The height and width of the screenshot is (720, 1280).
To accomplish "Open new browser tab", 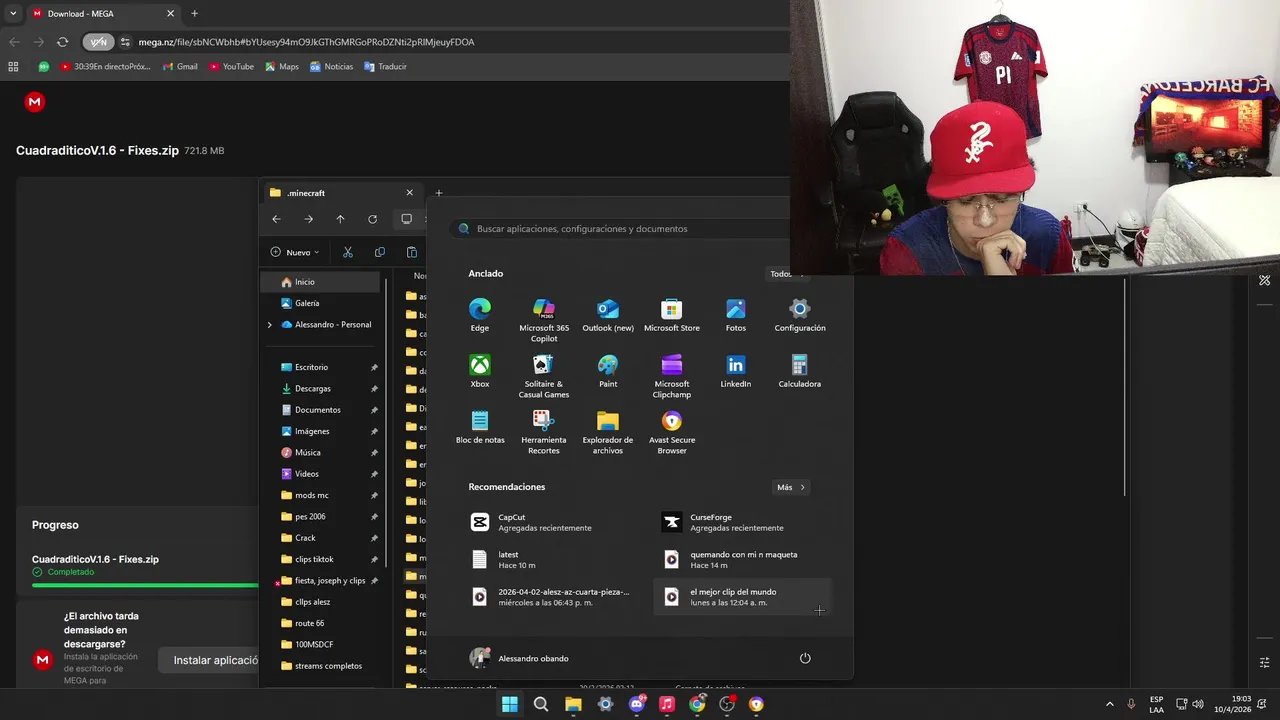I will click(194, 14).
